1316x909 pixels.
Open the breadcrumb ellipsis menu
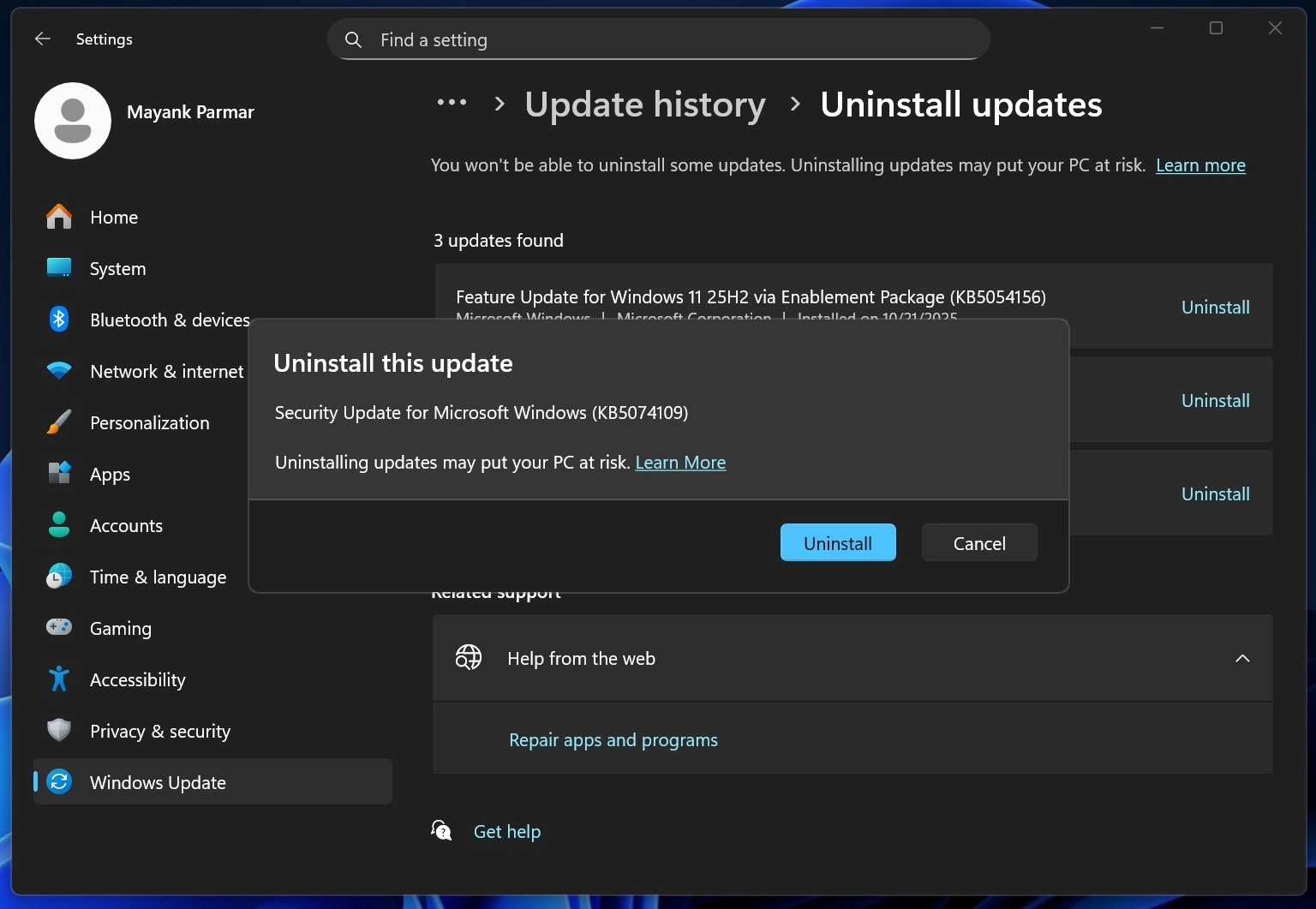click(451, 103)
